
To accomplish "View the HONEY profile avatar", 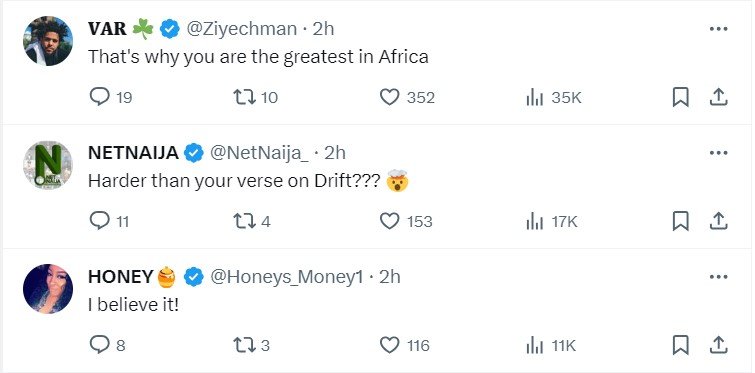I will point(48,289).
